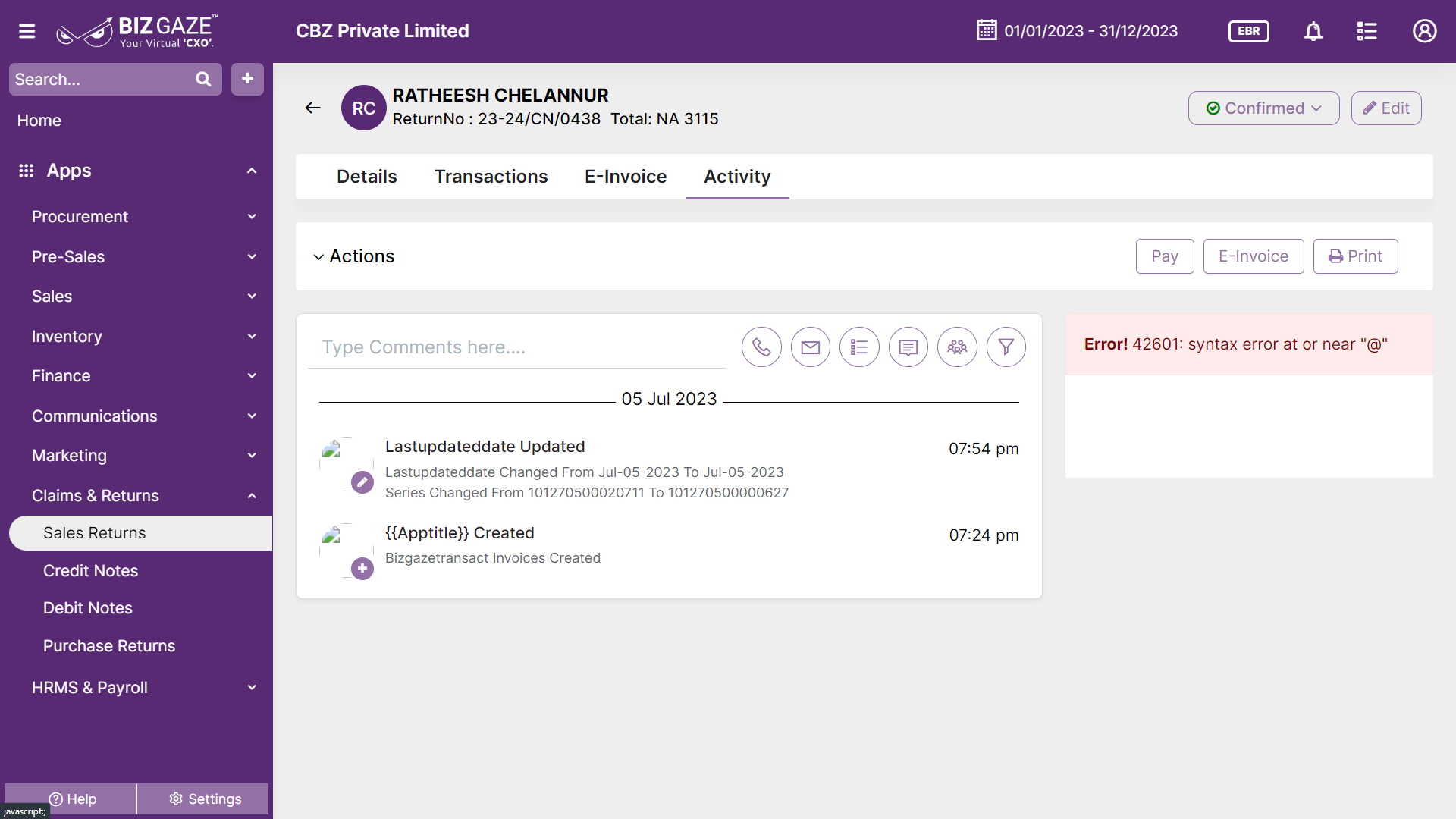
Task: Click the task checklist activity icon
Action: (859, 347)
